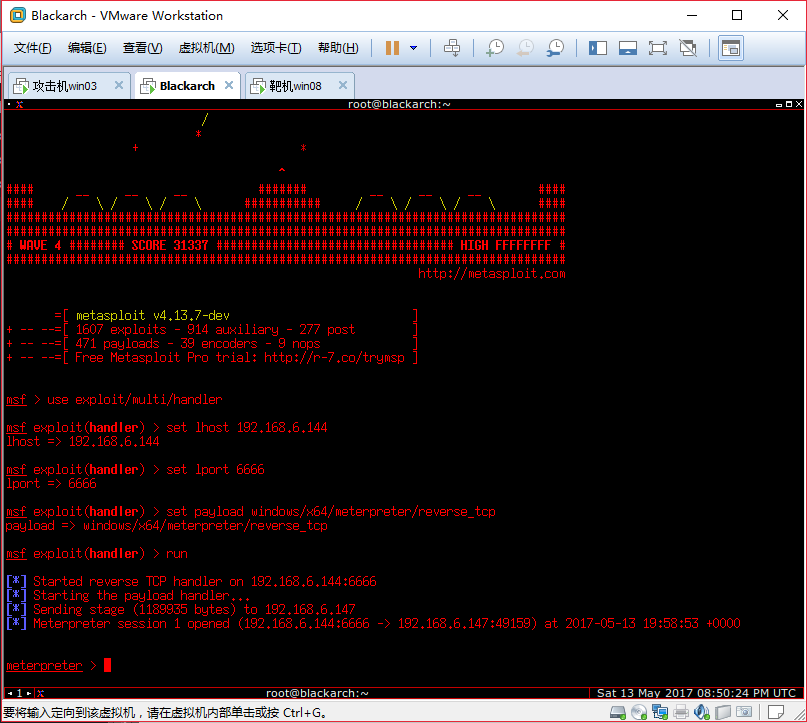
Task: Click the "WAVE 4" banner text
Action: [x=41, y=245]
